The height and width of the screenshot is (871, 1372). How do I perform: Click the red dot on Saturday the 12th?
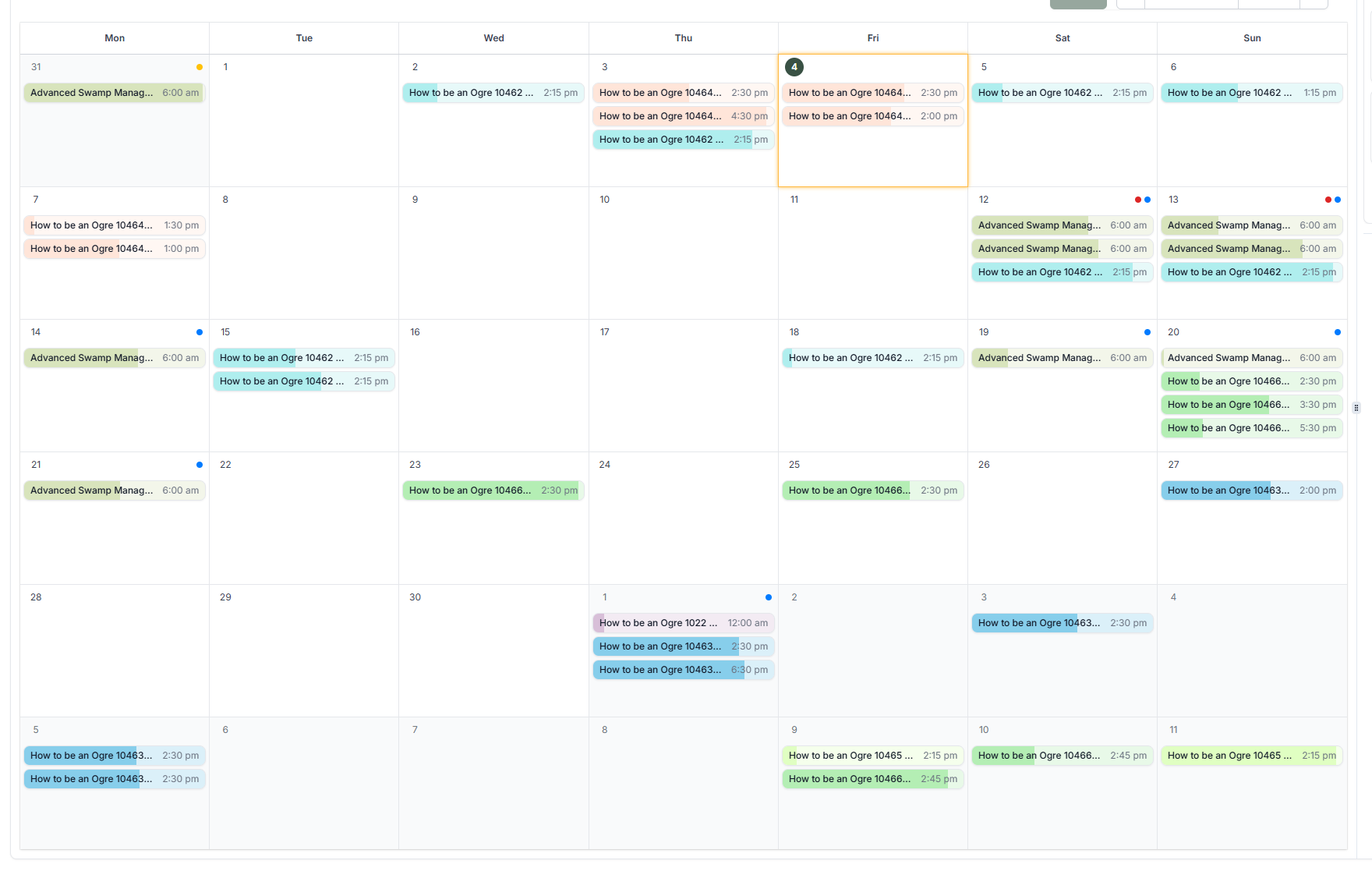click(1138, 200)
